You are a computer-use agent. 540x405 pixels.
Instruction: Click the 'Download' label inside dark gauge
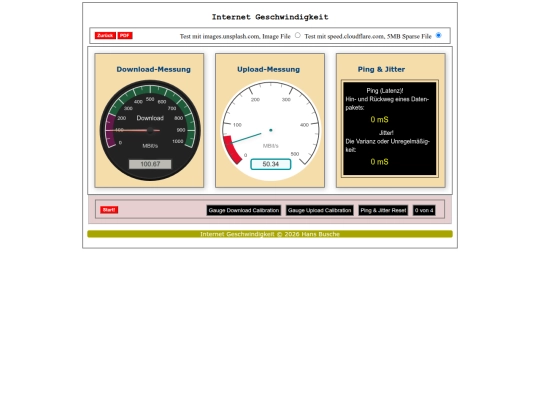tap(150, 118)
